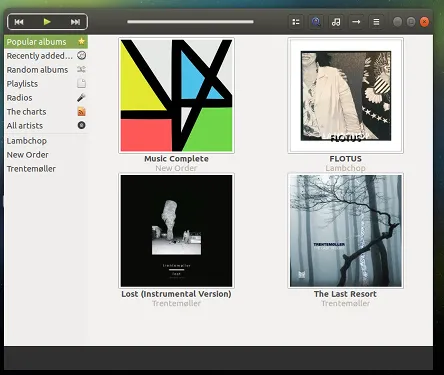Click the RSS feed icon beside The charts

click(x=81, y=112)
